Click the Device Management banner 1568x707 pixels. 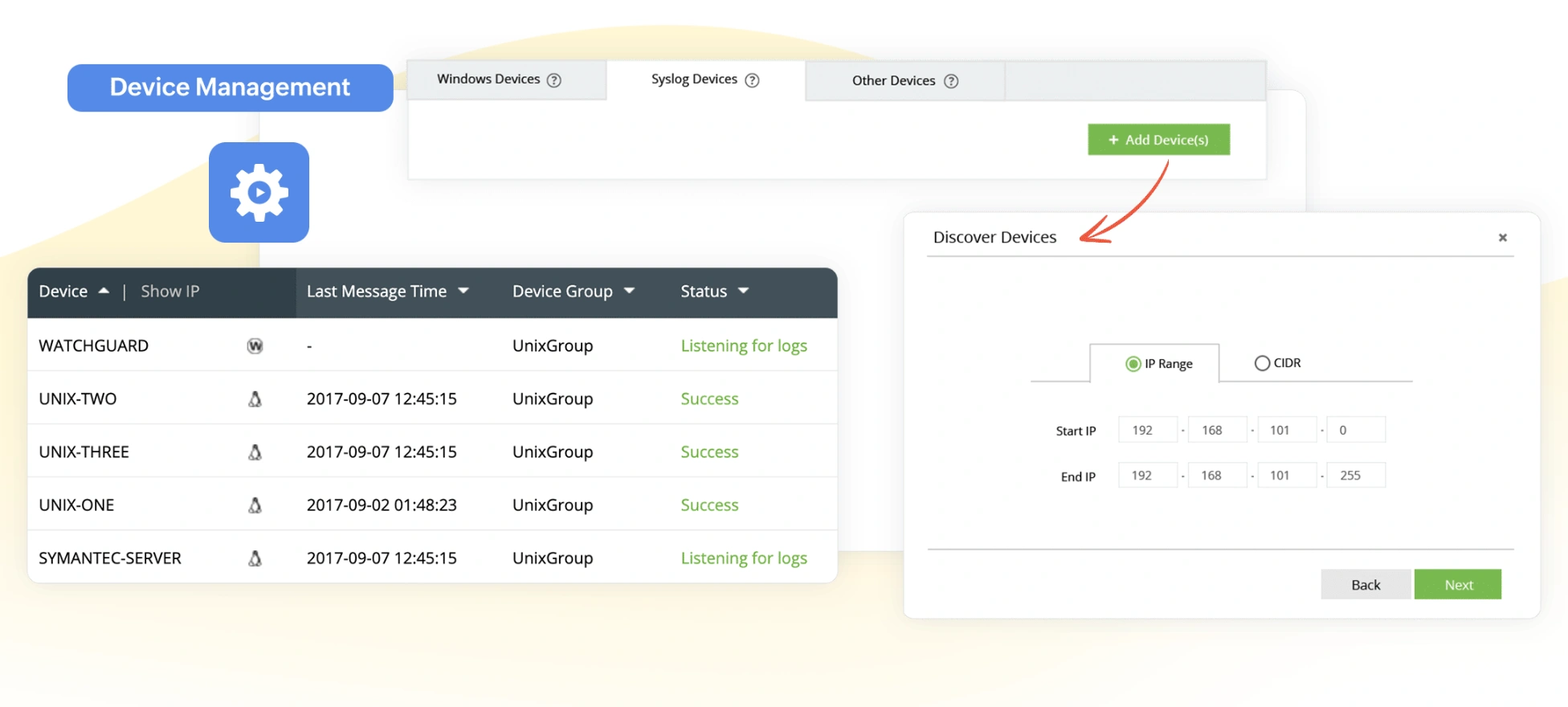(231, 88)
